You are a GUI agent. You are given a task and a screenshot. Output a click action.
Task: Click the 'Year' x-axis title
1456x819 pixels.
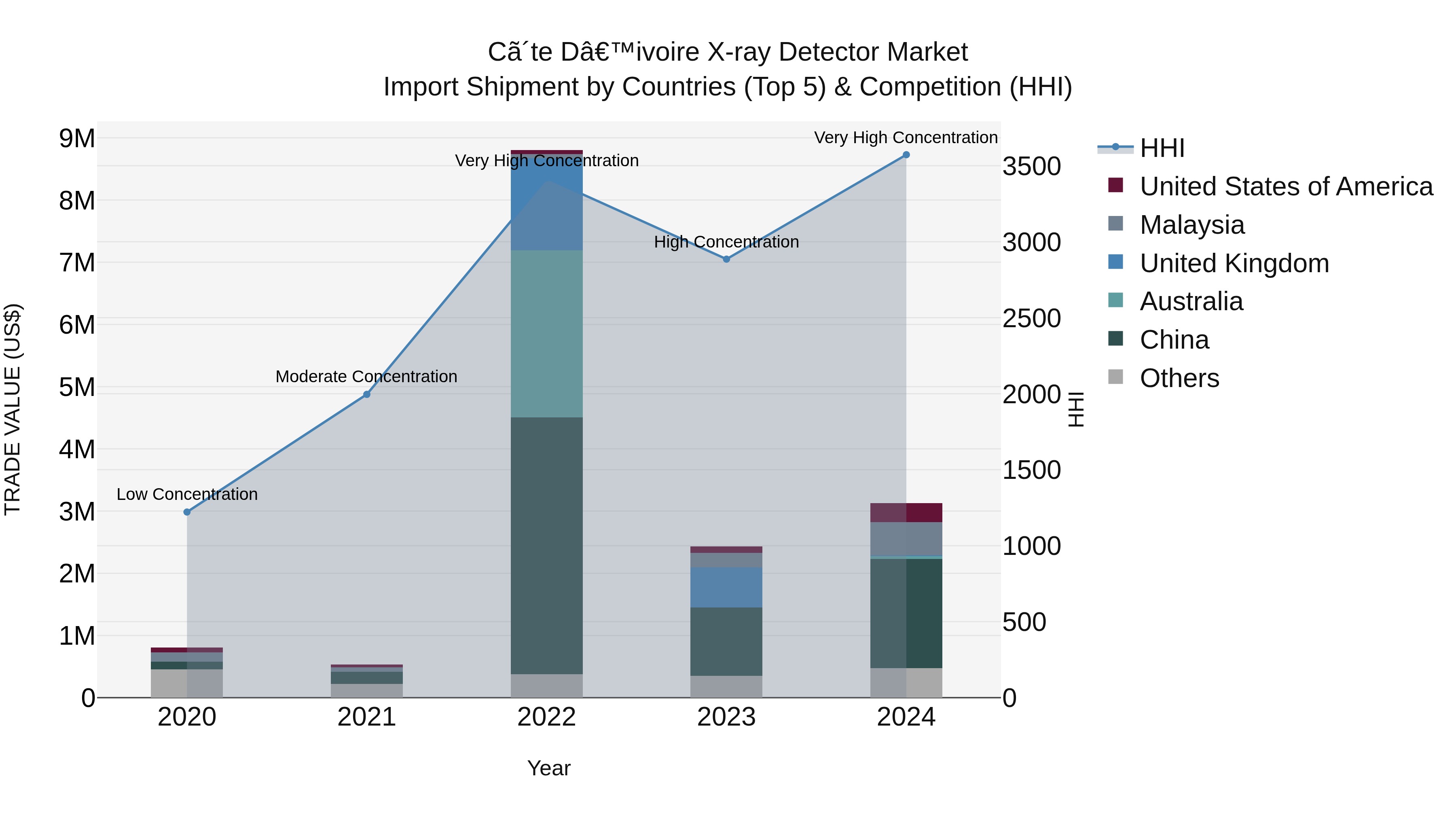point(549,769)
